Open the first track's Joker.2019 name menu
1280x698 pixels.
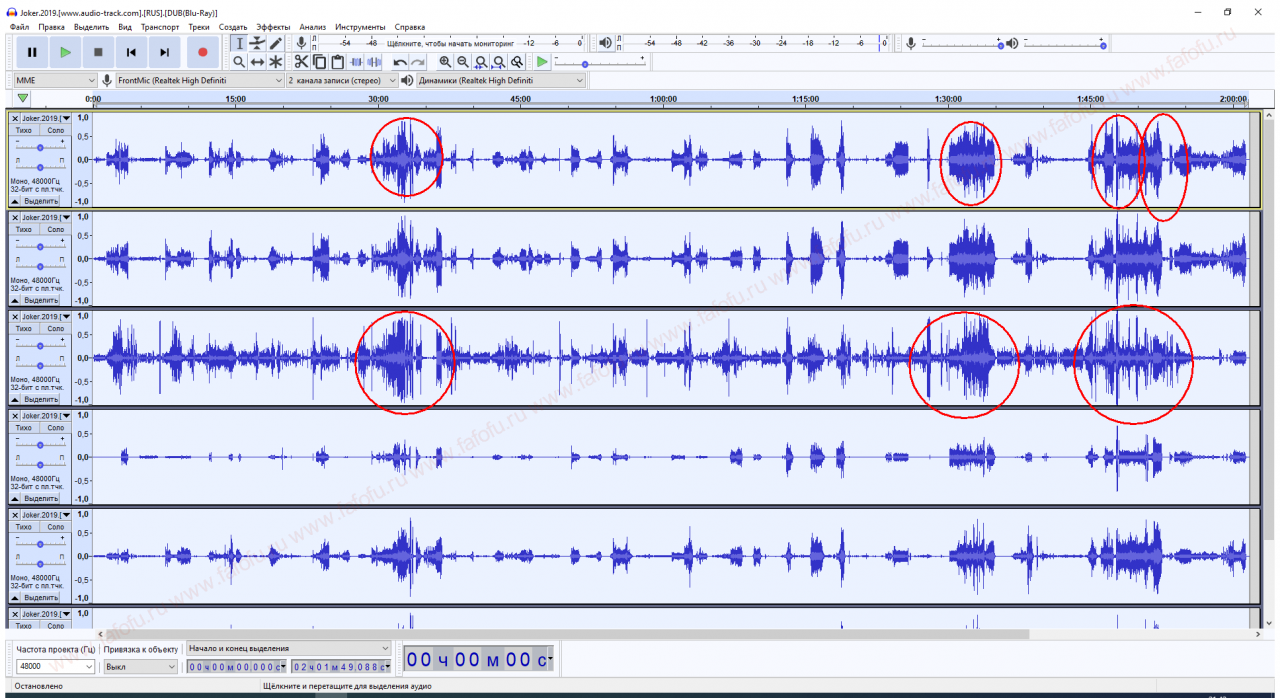pyautogui.click(x=46, y=118)
